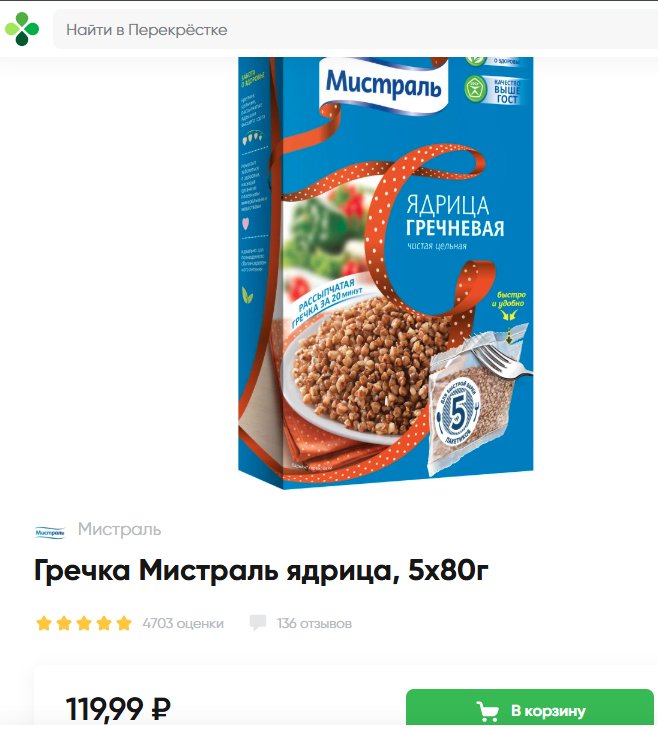Screen dimensions: 658x731
Task: Click the fifth rating star
Action: (x=124, y=623)
